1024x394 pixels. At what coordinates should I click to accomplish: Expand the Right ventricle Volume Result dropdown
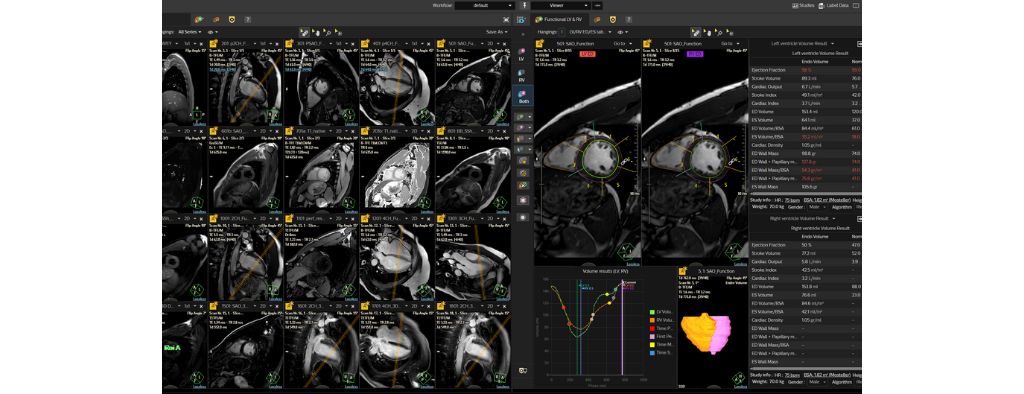[803, 218]
